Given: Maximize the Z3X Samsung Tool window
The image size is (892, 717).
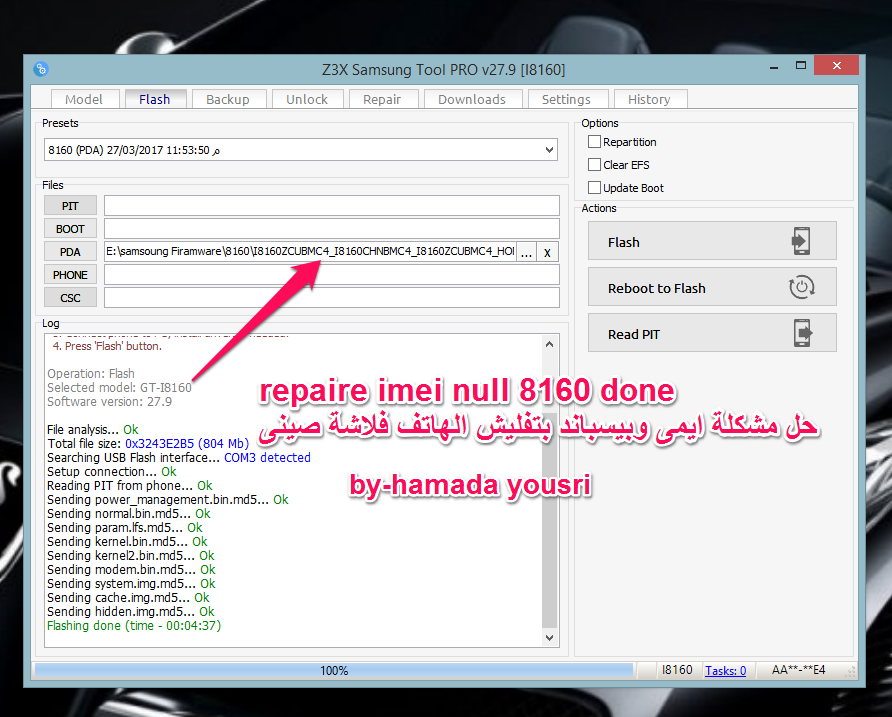Looking at the screenshot, I should coord(801,65).
